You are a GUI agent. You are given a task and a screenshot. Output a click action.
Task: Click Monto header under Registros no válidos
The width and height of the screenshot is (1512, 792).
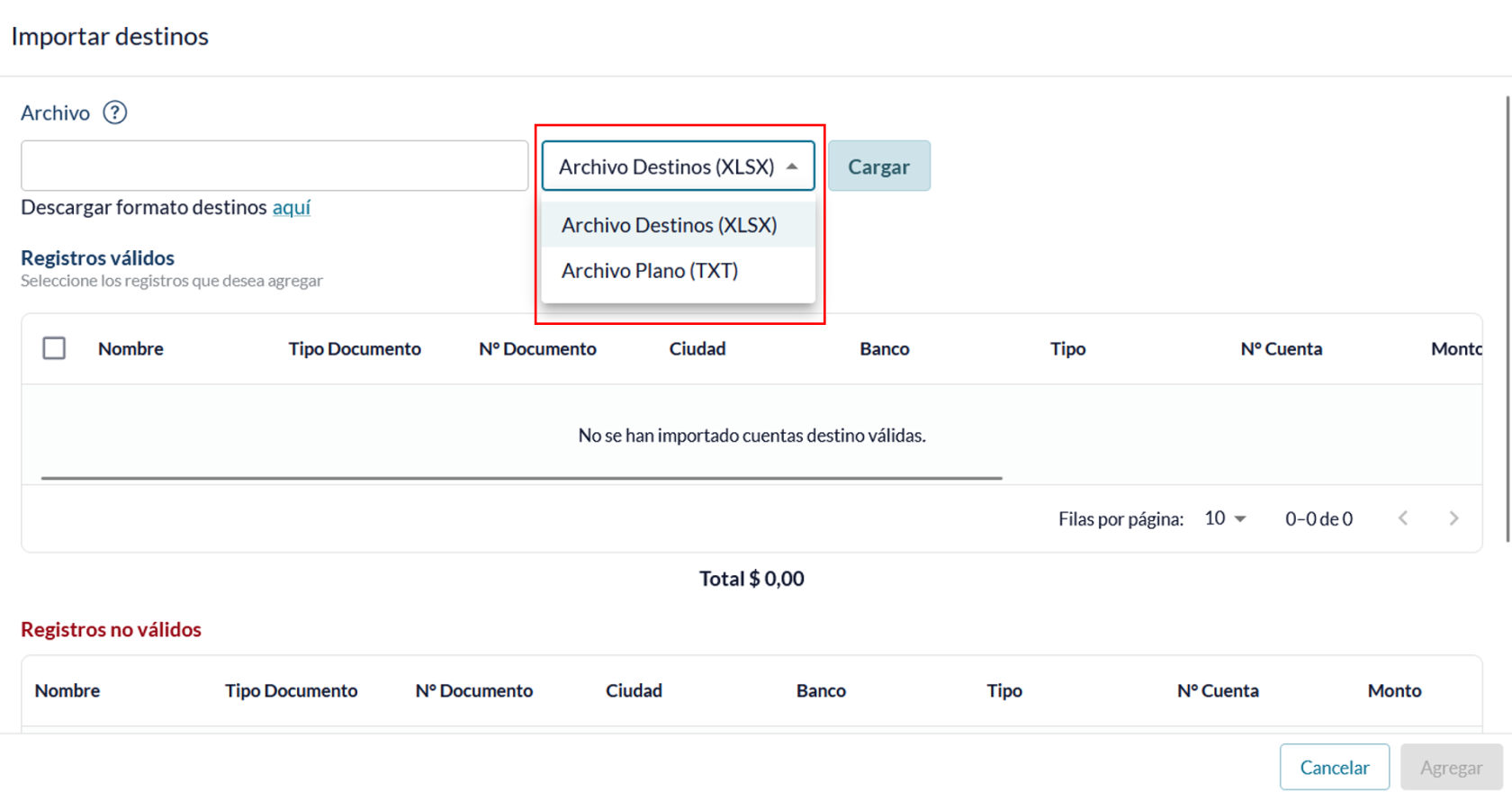coord(1395,690)
